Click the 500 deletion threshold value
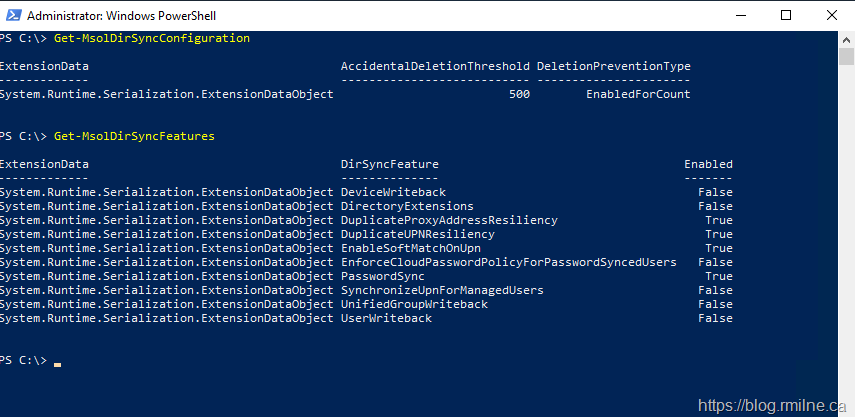This screenshot has width=855, height=417. point(519,94)
